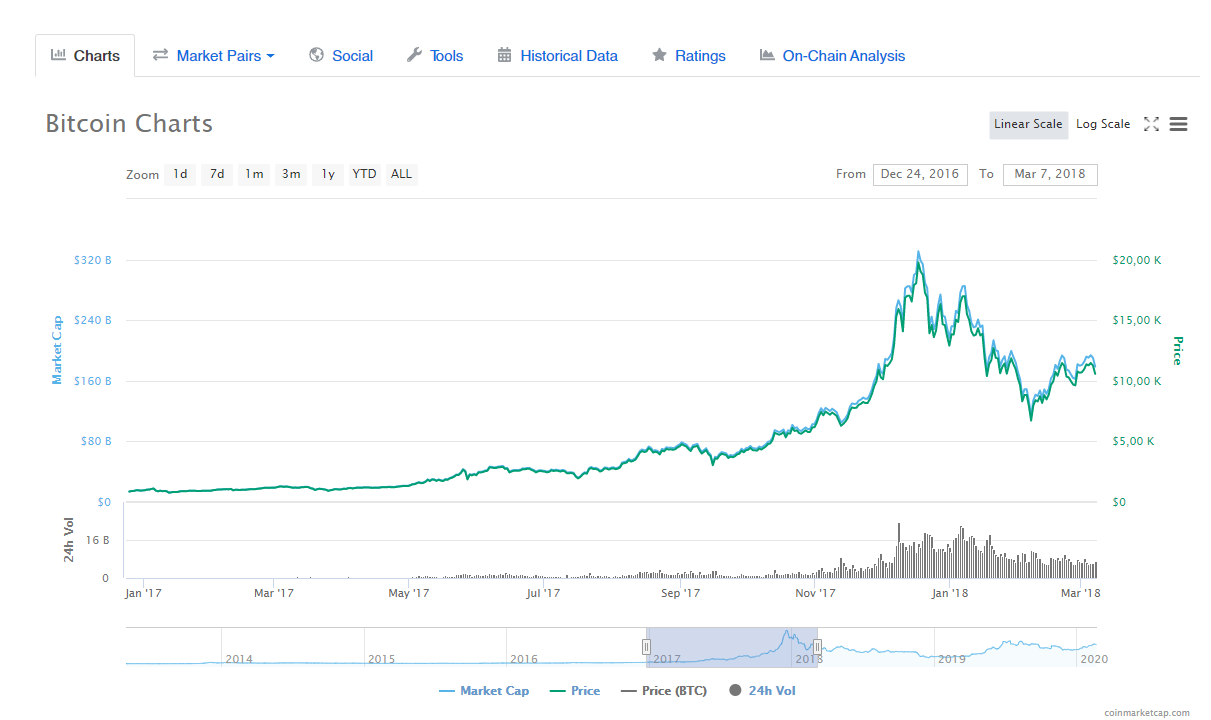Viewport: 1211px width, 720px height.
Task: Click the shaded navigator selection range
Action: coord(732,647)
